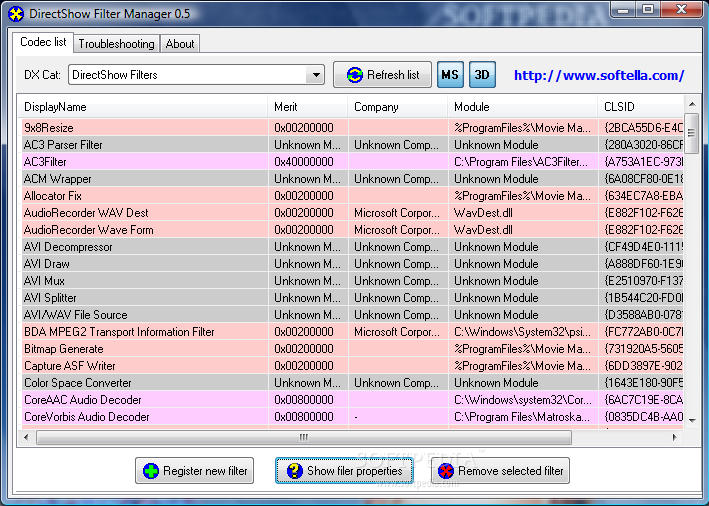Click the vertical scrollbar up arrow
The height and width of the screenshot is (506, 709).
[692, 104]
